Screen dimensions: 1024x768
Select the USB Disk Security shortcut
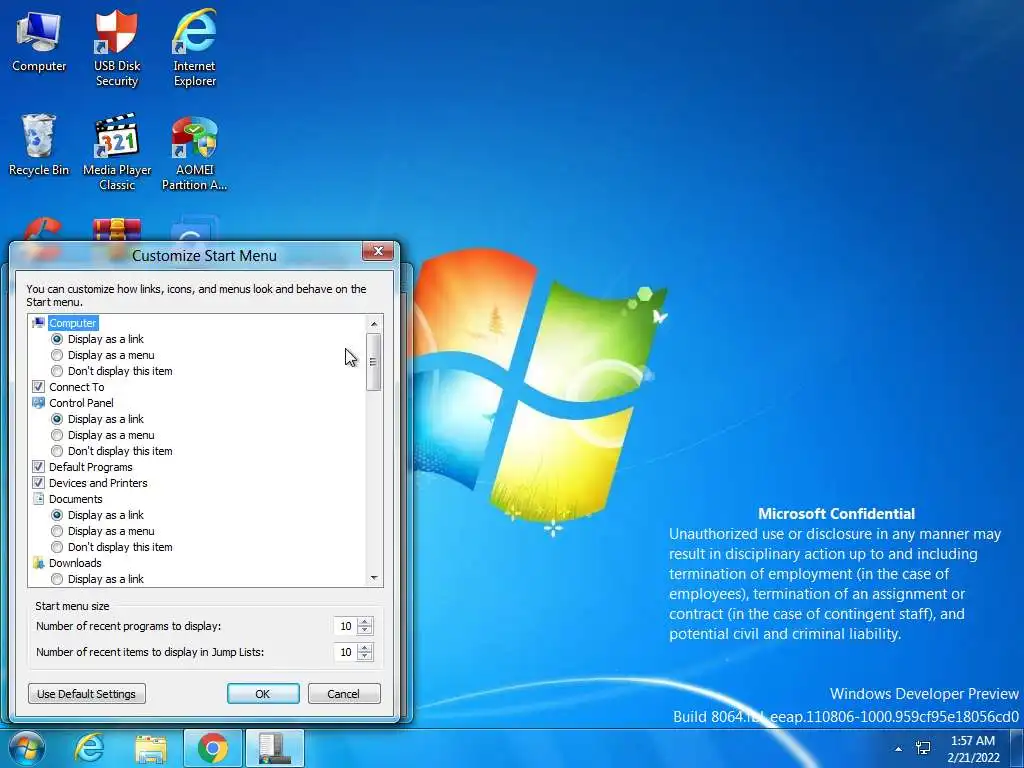(x=117, y=48)
